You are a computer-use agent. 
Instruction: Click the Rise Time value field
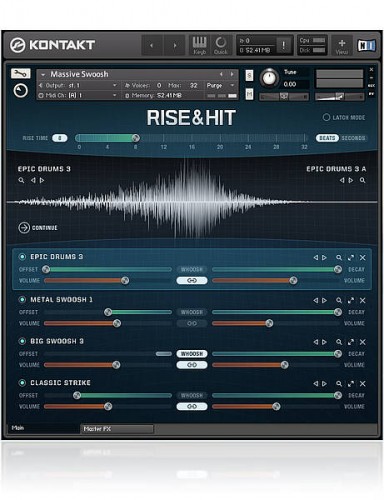click(60, 138)
